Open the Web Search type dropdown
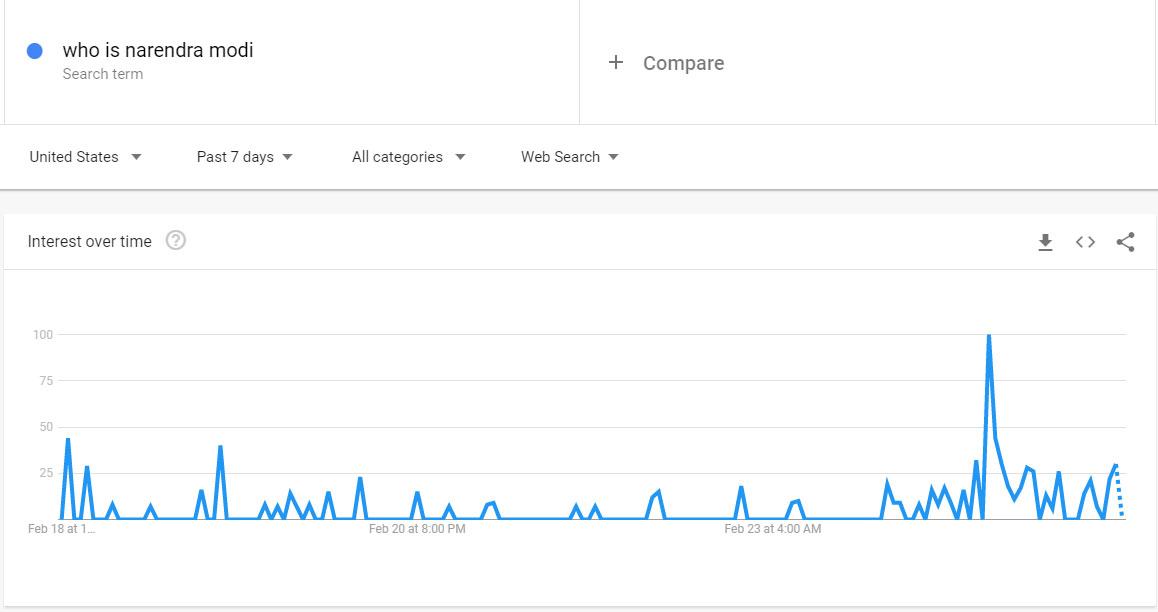 (569, 157)
